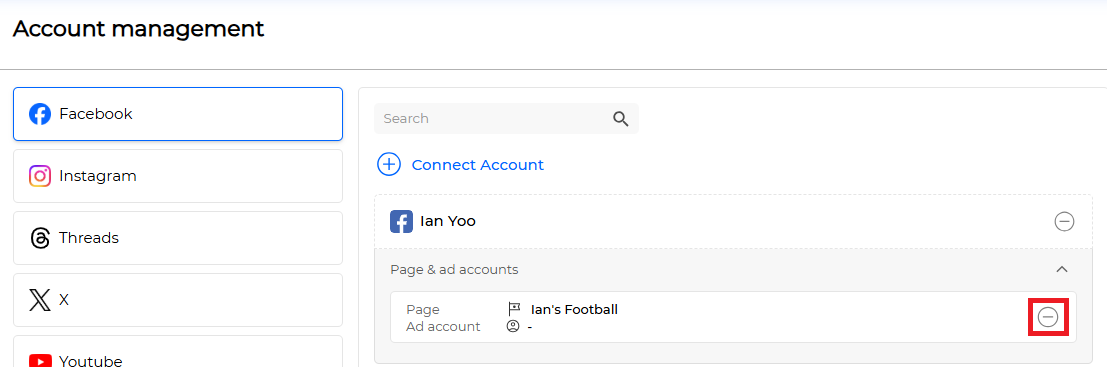Click the plus circle Connect Account icon

(x=389, y=164)
